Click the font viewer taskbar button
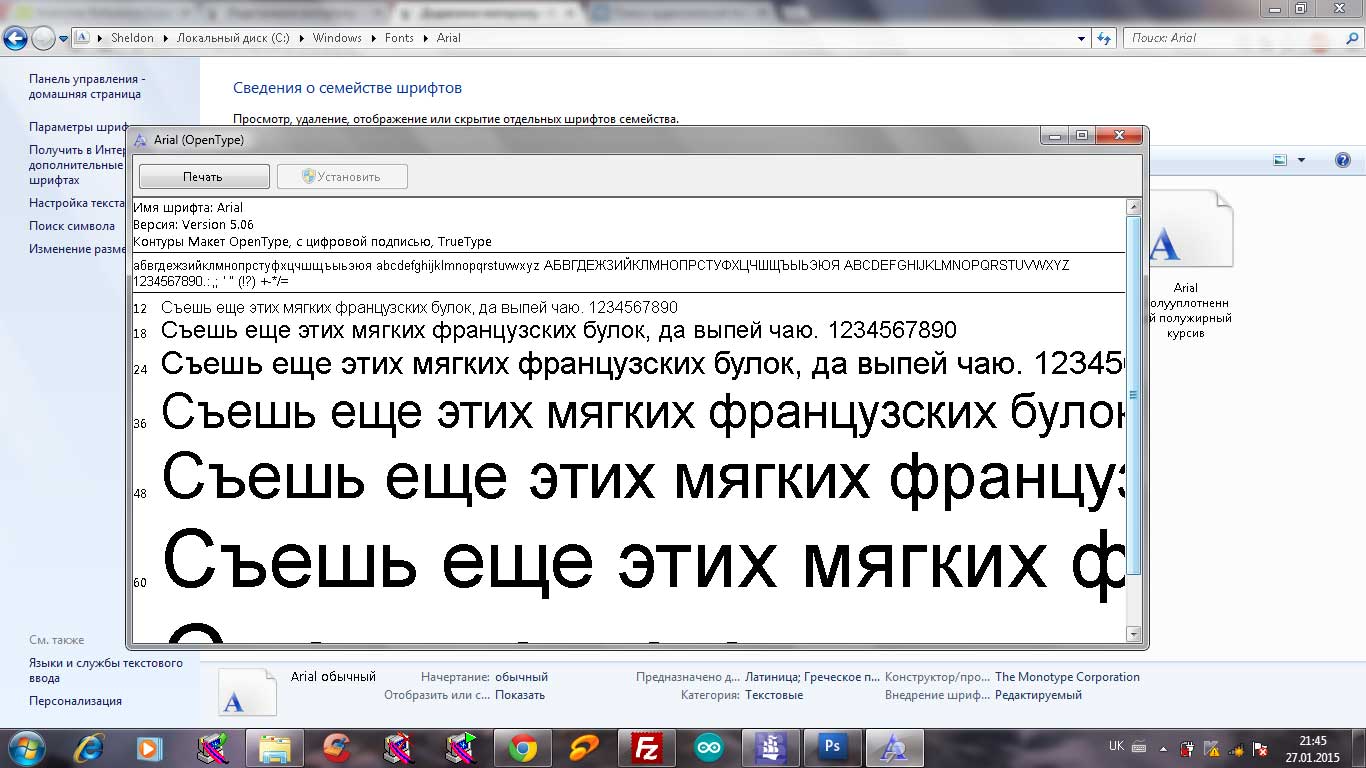1366x768 pixels. pos(895,748)
